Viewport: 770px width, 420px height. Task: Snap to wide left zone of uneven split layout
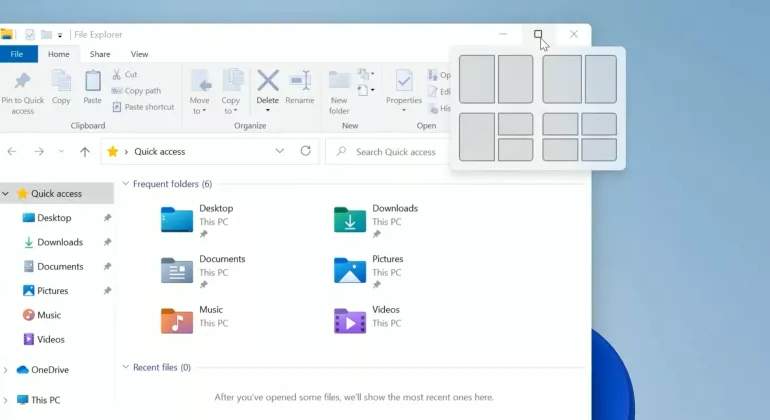(562, 79)
